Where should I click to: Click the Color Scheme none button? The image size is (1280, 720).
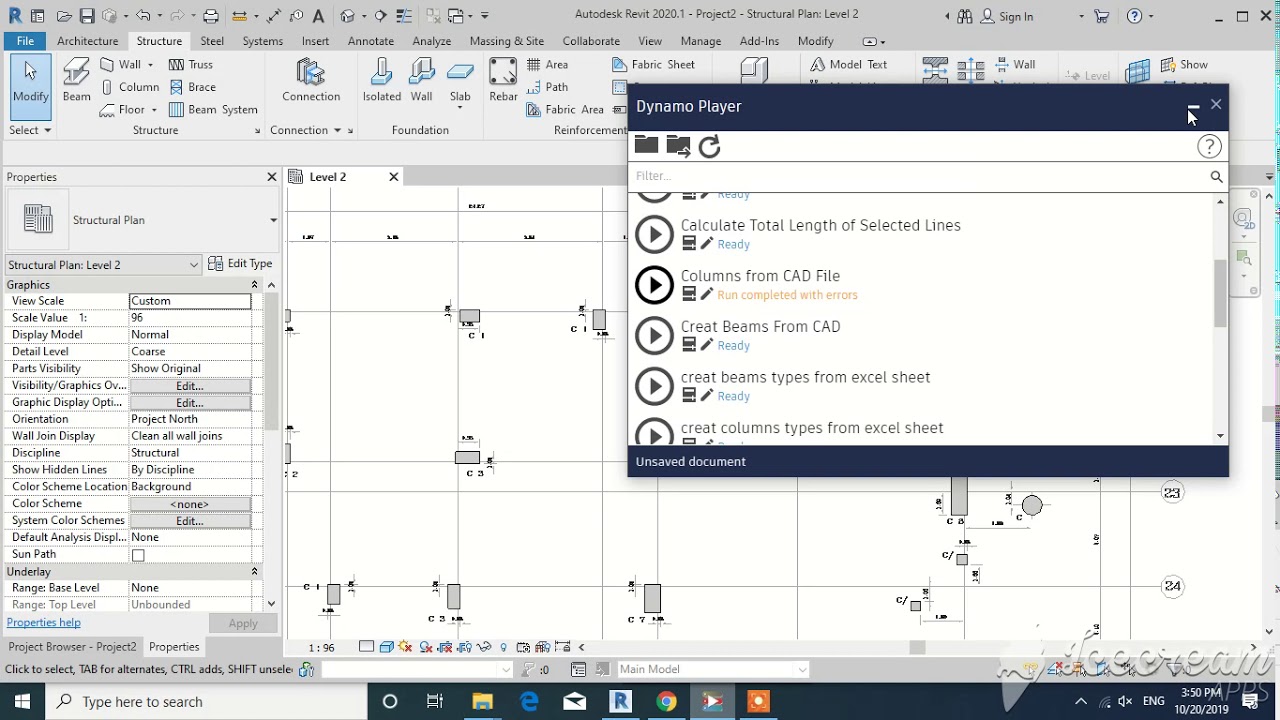tap(190, 504)
